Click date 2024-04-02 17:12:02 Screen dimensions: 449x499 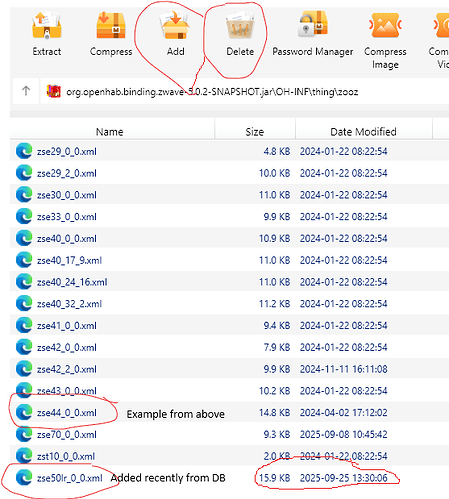343,413
